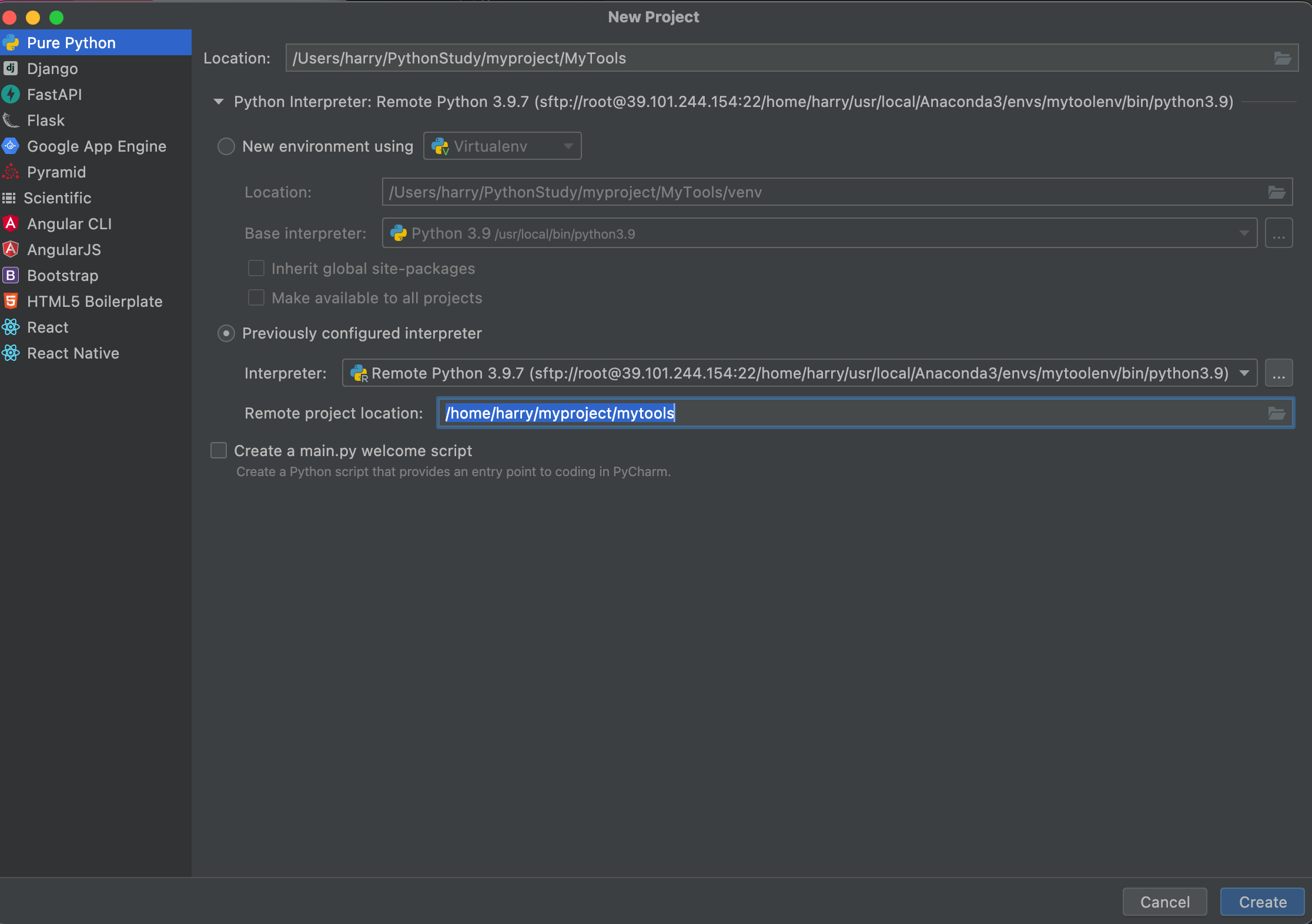Viewport: 1312px width, 924px height.
Task: Collapse the Python Interpreter section triangle
Action: pyautogui.click(x=219, y=102)
